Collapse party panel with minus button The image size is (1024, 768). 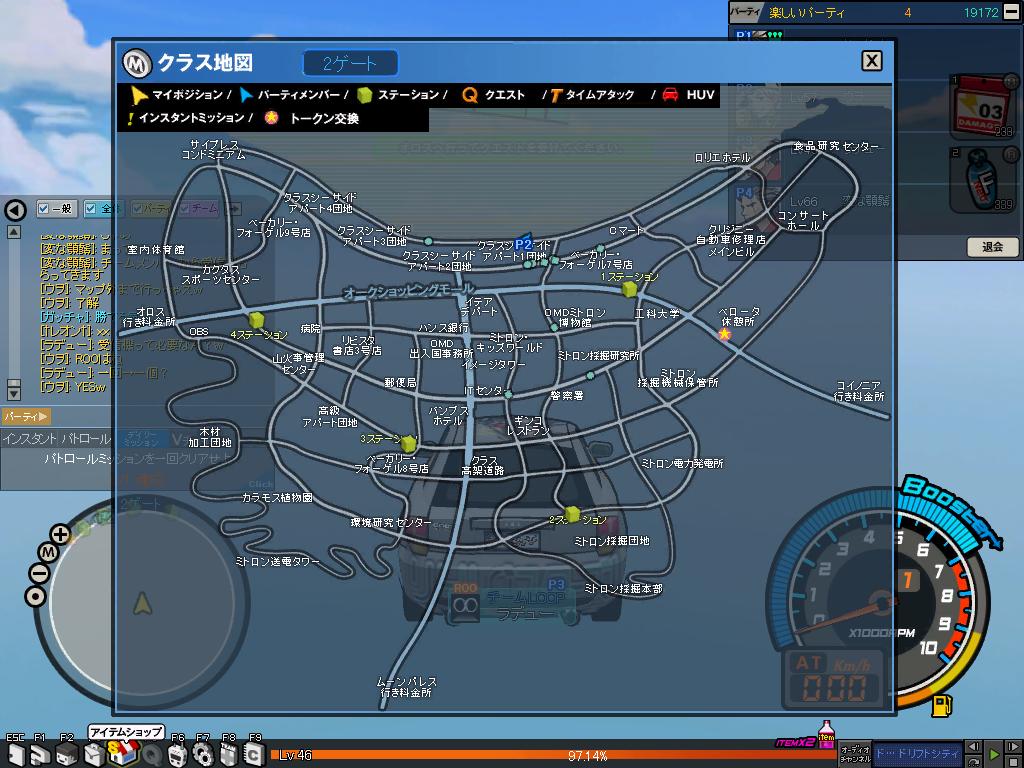pos(1012,12)
